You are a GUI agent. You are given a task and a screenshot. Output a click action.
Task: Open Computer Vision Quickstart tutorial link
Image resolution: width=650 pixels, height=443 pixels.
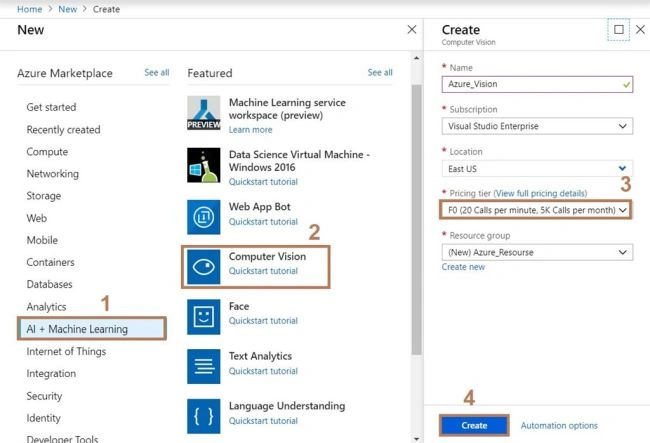[x=263, y=271]
